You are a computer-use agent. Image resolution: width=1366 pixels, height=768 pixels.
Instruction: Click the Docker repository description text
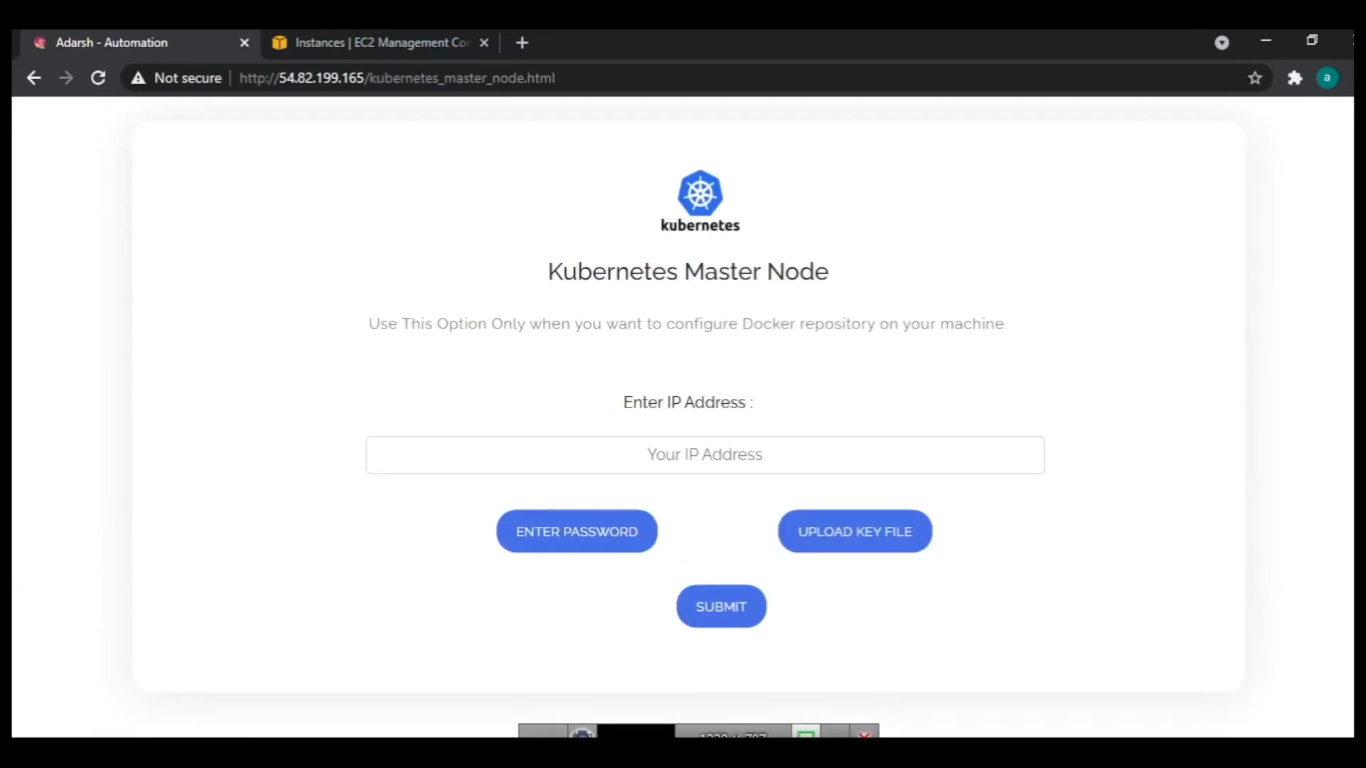688,324
